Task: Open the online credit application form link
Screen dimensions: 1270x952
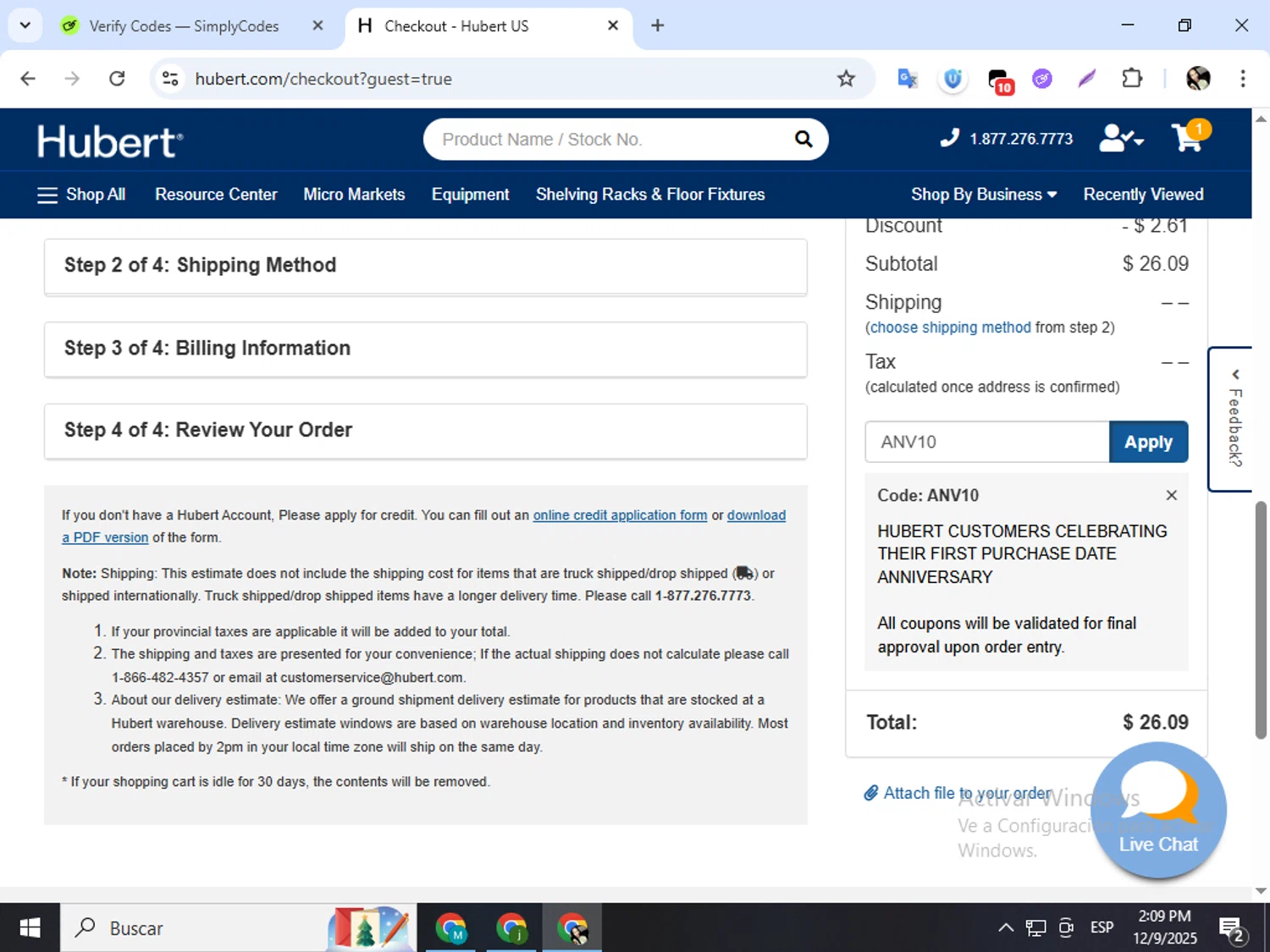Action: (x=619, y=515)
